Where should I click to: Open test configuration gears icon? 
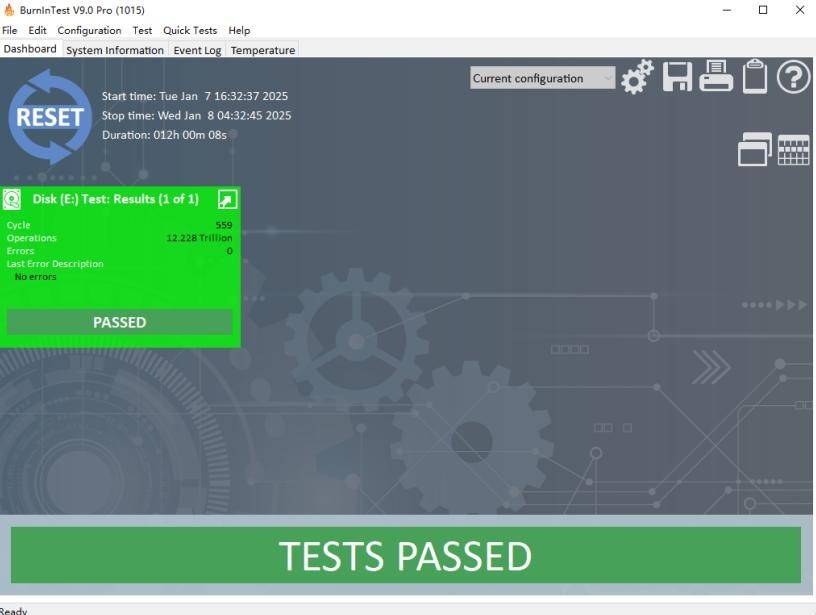tap(638, 77)
